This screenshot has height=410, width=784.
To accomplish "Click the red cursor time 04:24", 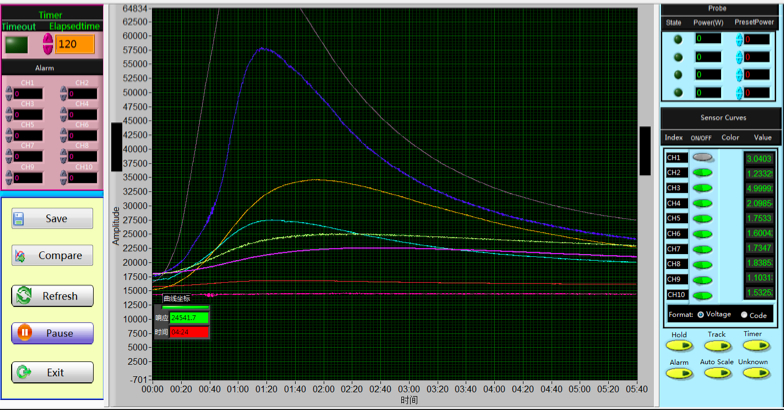I will [x=189, y=332].
